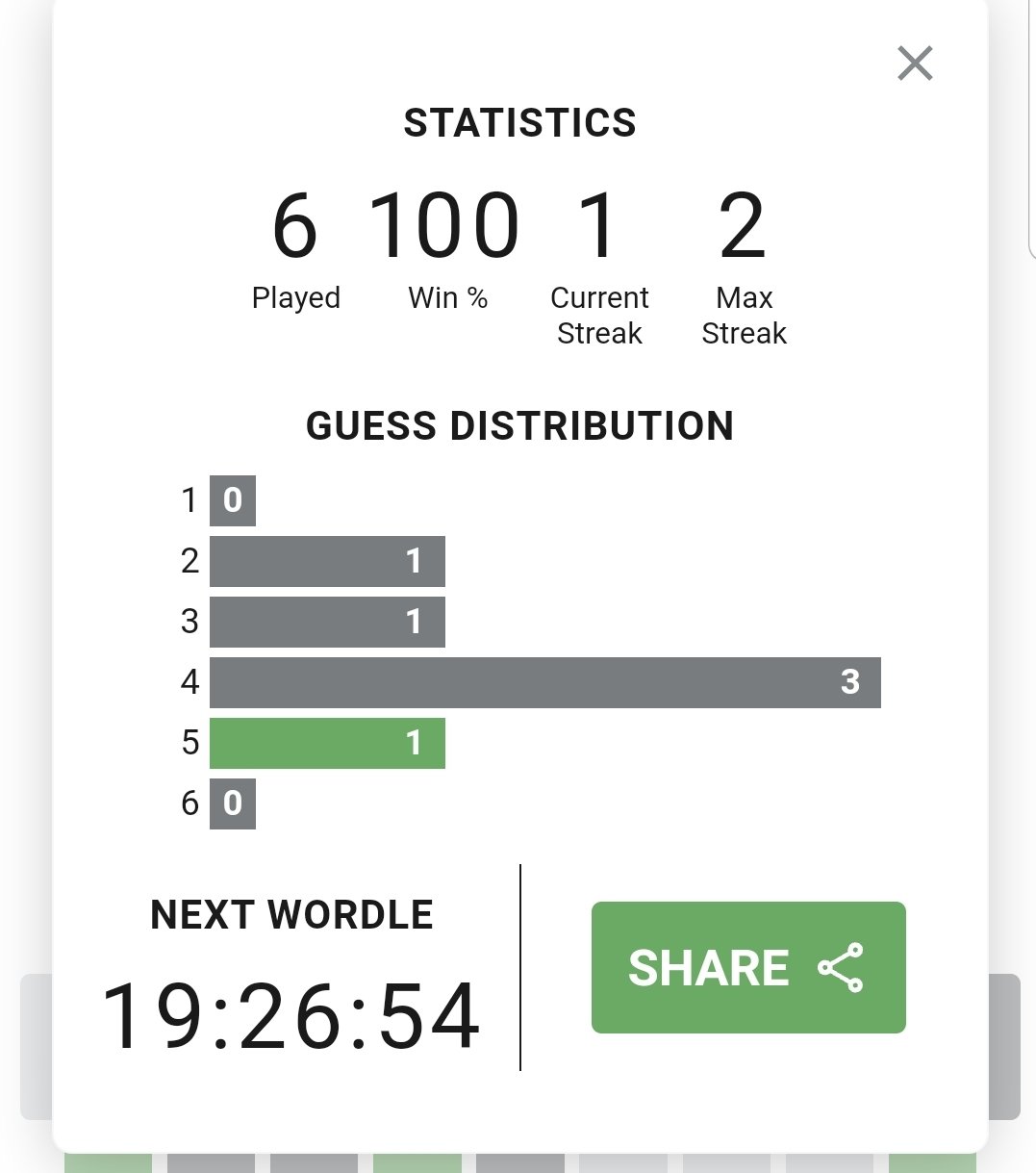Select the bar for 3 guesses
Image resolution: width=1036 pixels, height=1173 pixels.
click(x=327, y=622)
